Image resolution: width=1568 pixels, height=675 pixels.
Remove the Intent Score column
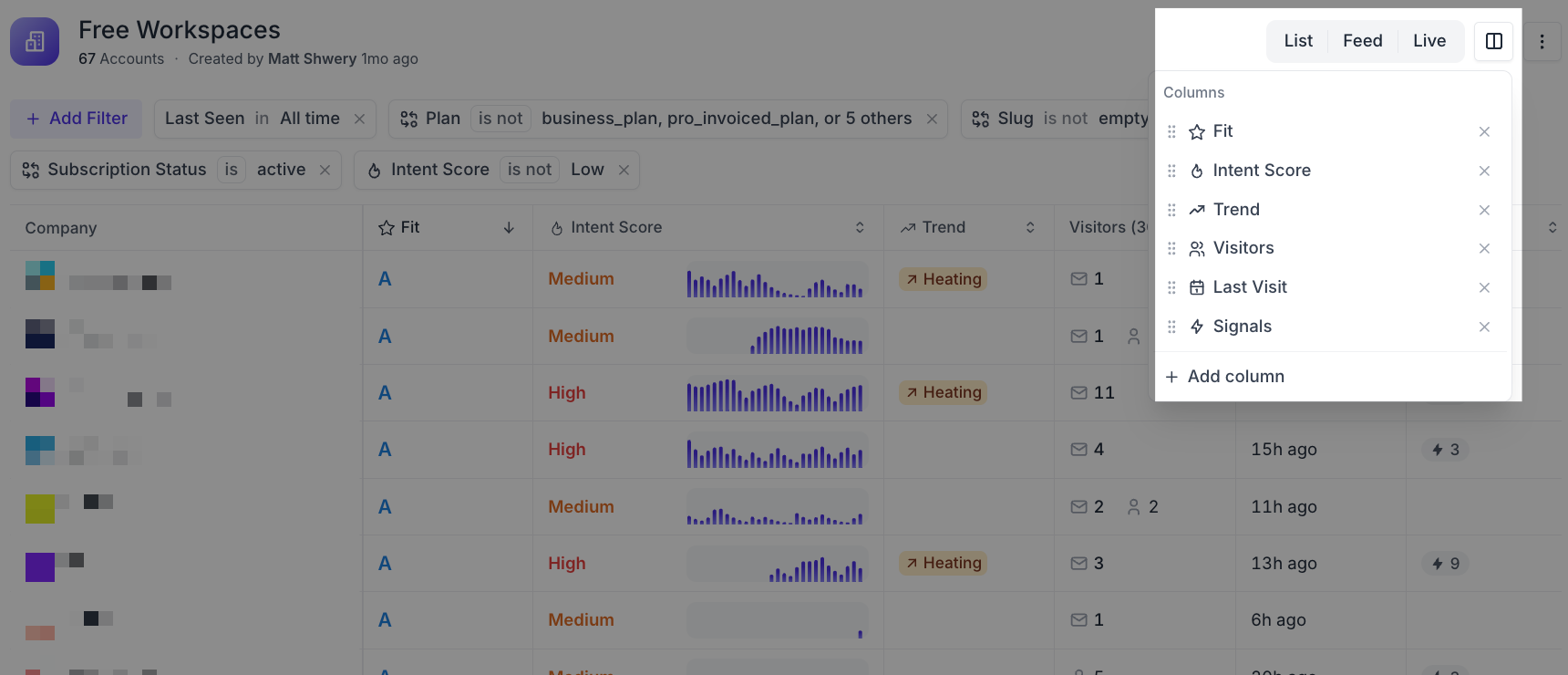click(x=1484, y=171)
